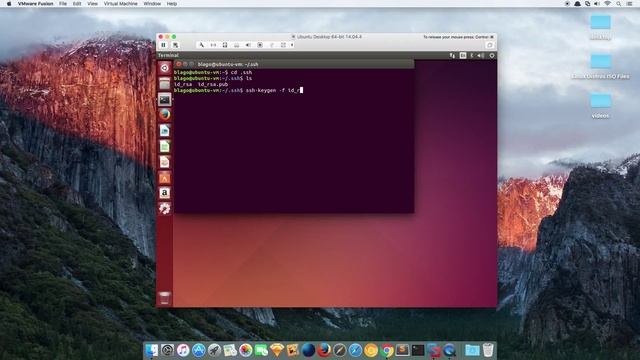Open LibreOffice Calc in the Ubuntu launcher
The height and width of the screenshot is (360, 640).
click(164, 146)
